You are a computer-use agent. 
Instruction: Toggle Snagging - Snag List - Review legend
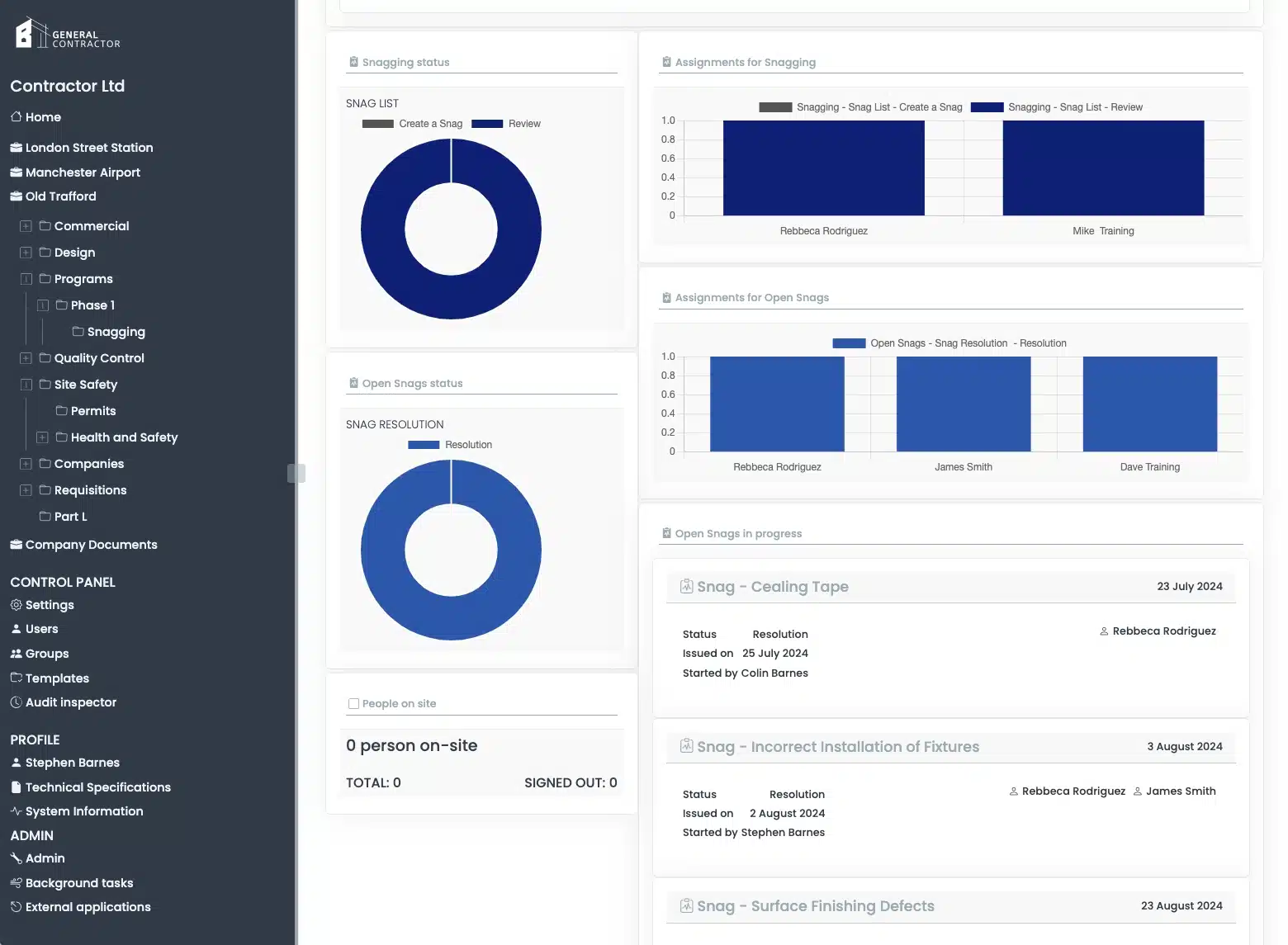click(x=1057, y=107)
